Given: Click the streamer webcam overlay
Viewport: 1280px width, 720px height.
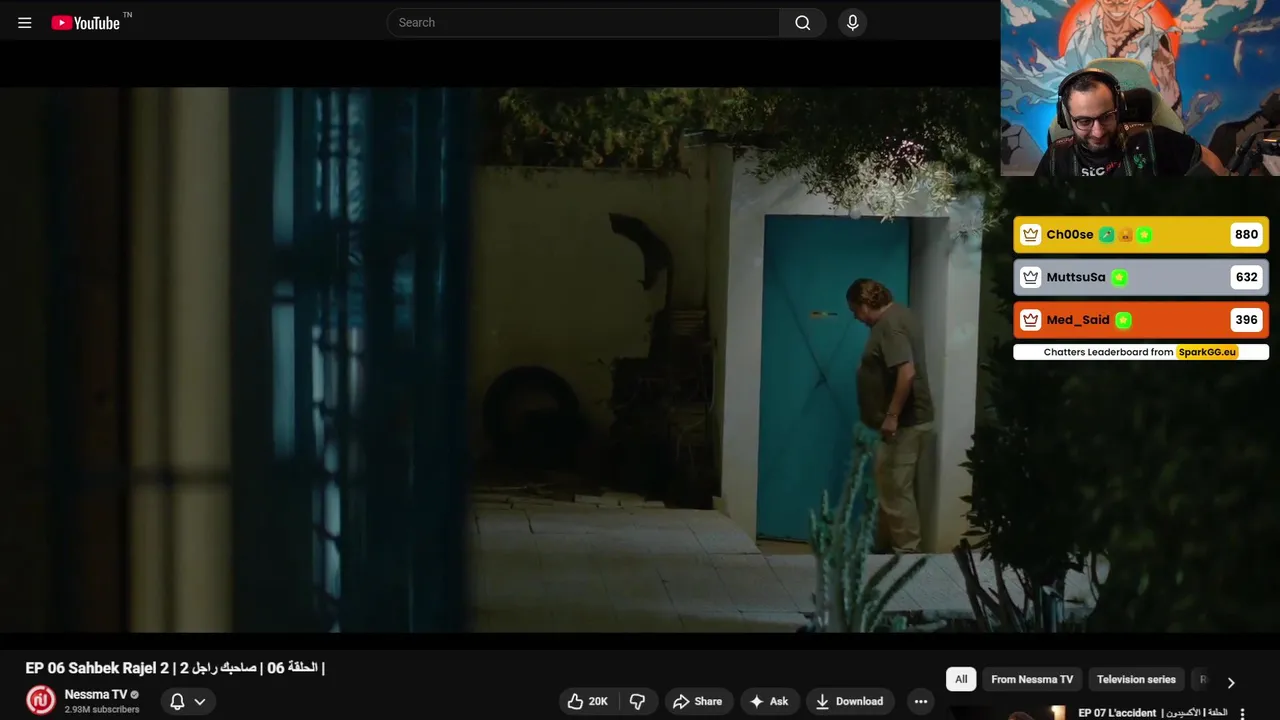Looking at the screenshot, I should [x=1140, y=88].
